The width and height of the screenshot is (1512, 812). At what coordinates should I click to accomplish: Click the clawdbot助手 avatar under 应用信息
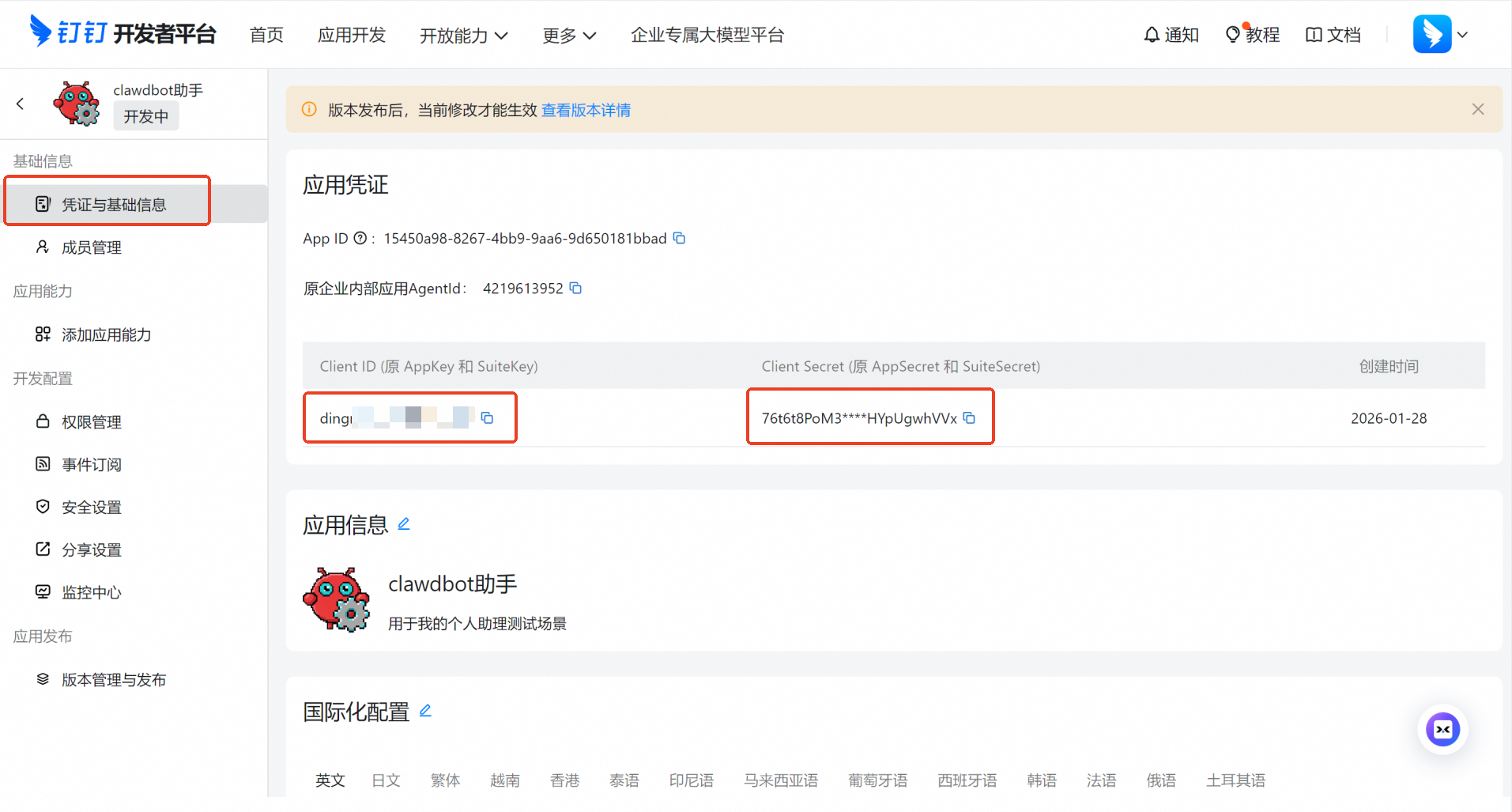[336, 599]
